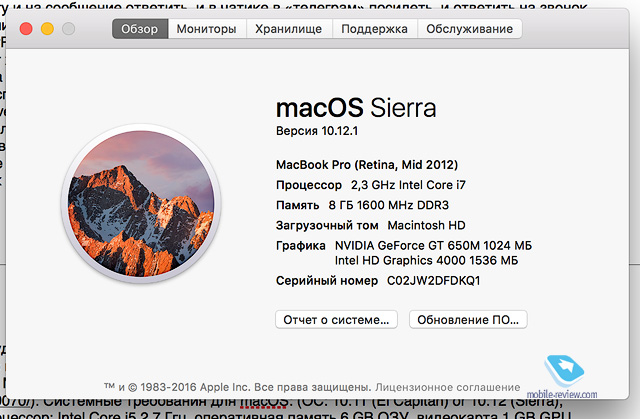Click the MacBook Pro (Retina, Mid 2012) text
The image size is (640, 419).
point(367,165)
